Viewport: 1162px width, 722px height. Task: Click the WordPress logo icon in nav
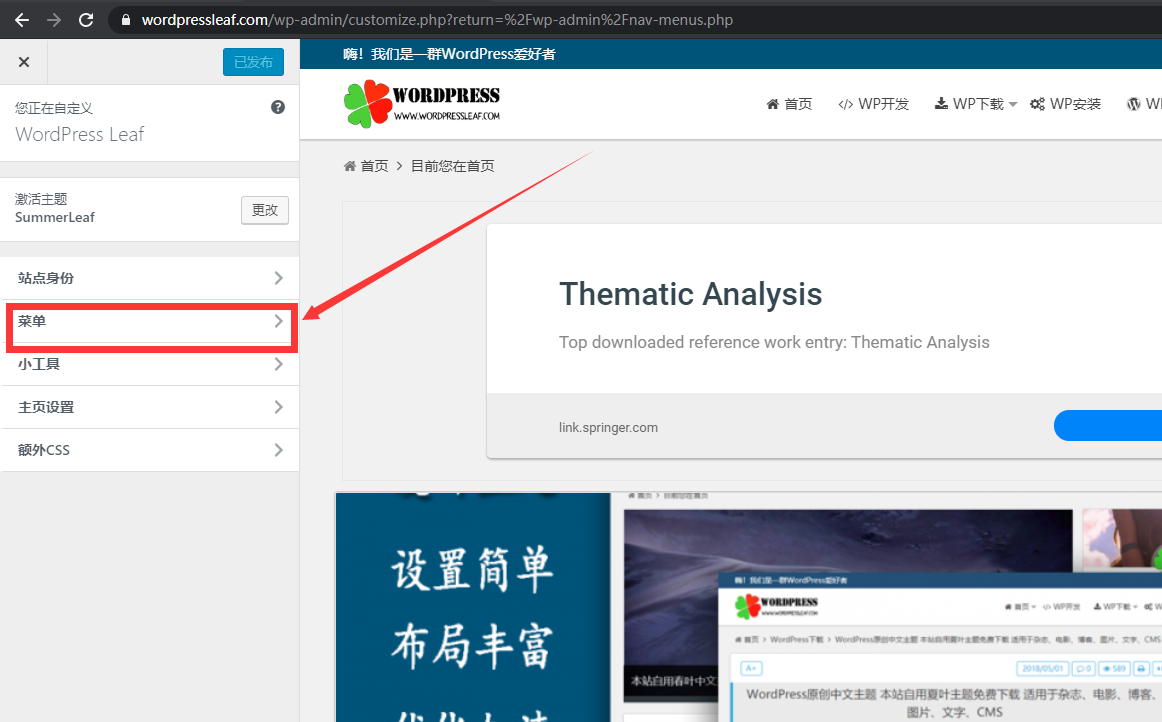point(1134,104)
